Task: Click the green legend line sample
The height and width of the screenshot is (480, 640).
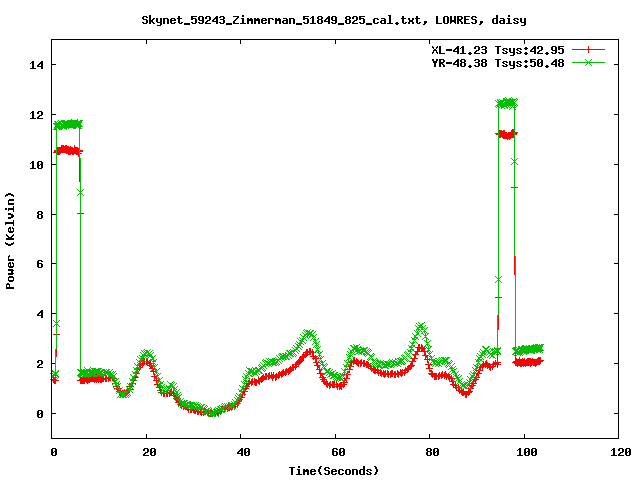Action: click(588, 62)
